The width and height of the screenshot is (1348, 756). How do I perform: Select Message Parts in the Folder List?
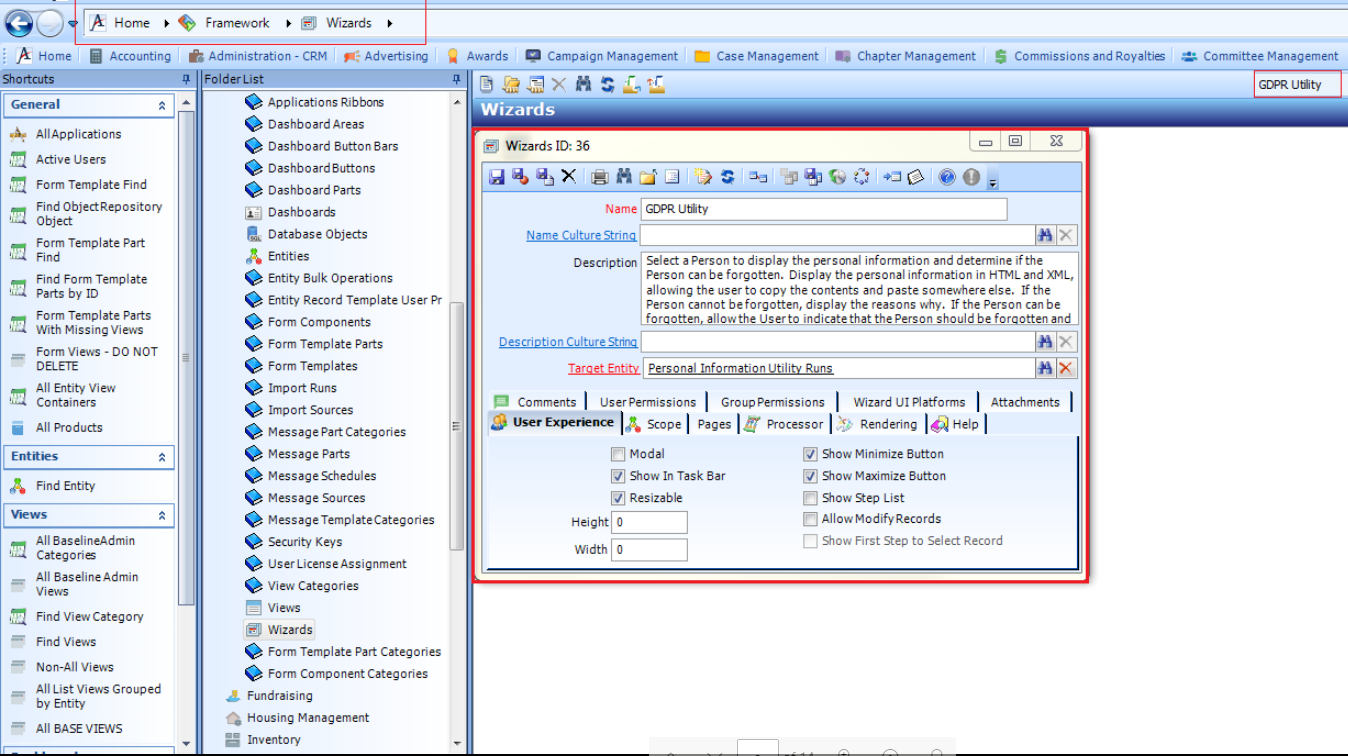[x=309, y=454]
